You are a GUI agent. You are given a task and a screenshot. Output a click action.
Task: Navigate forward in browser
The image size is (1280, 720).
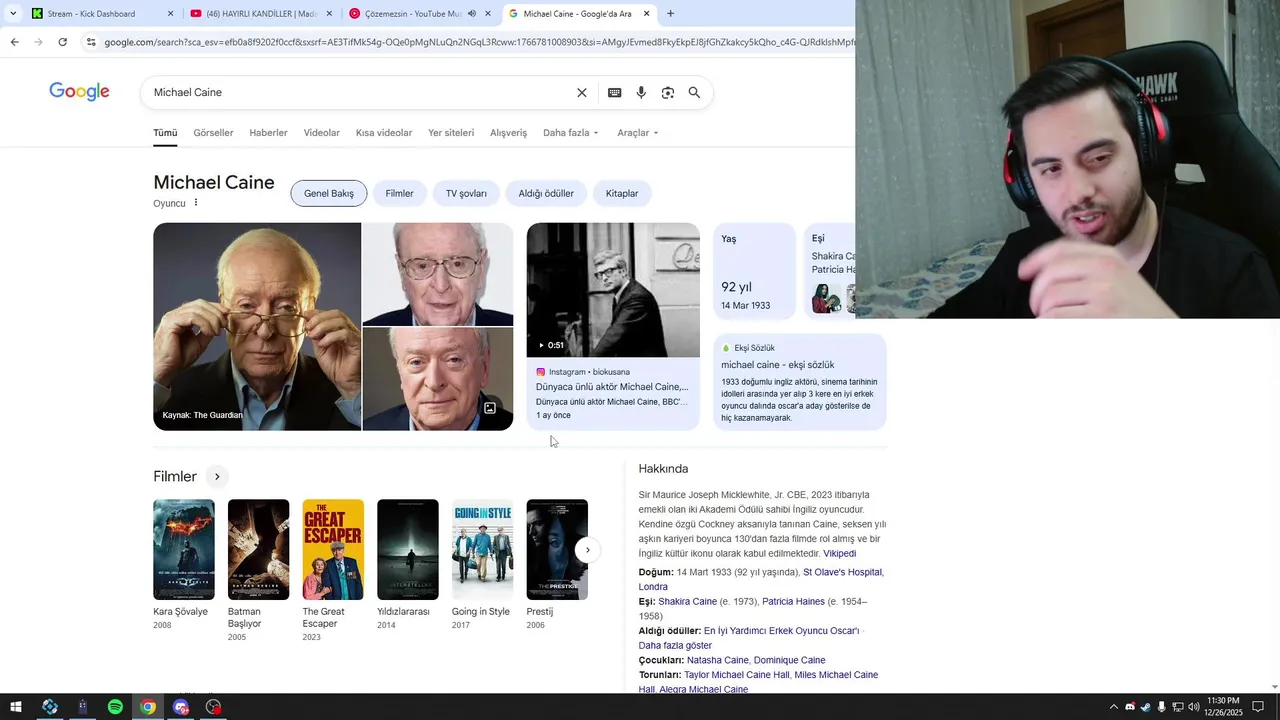(38, 42)
